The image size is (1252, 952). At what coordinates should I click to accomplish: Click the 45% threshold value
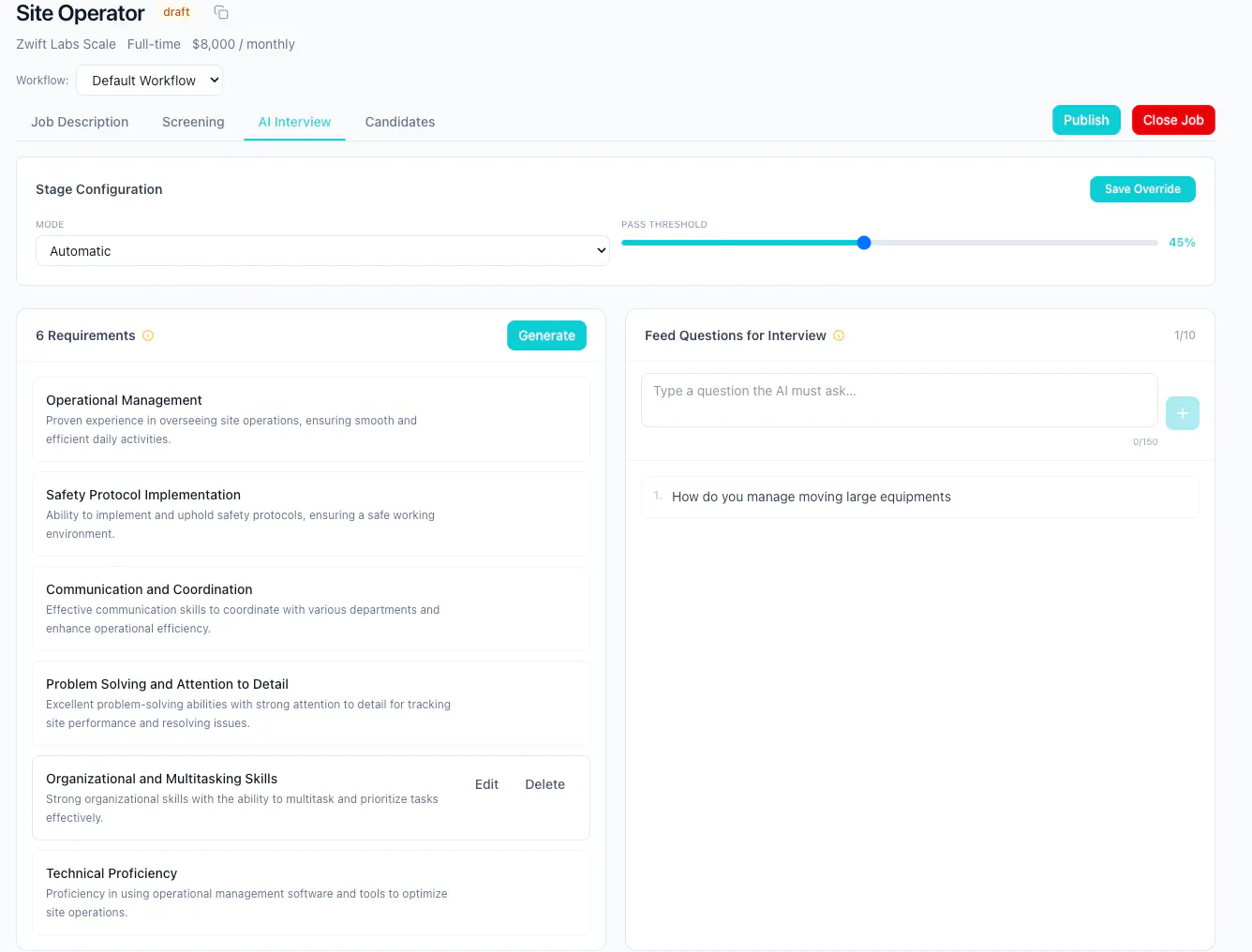coord(1182,243)
